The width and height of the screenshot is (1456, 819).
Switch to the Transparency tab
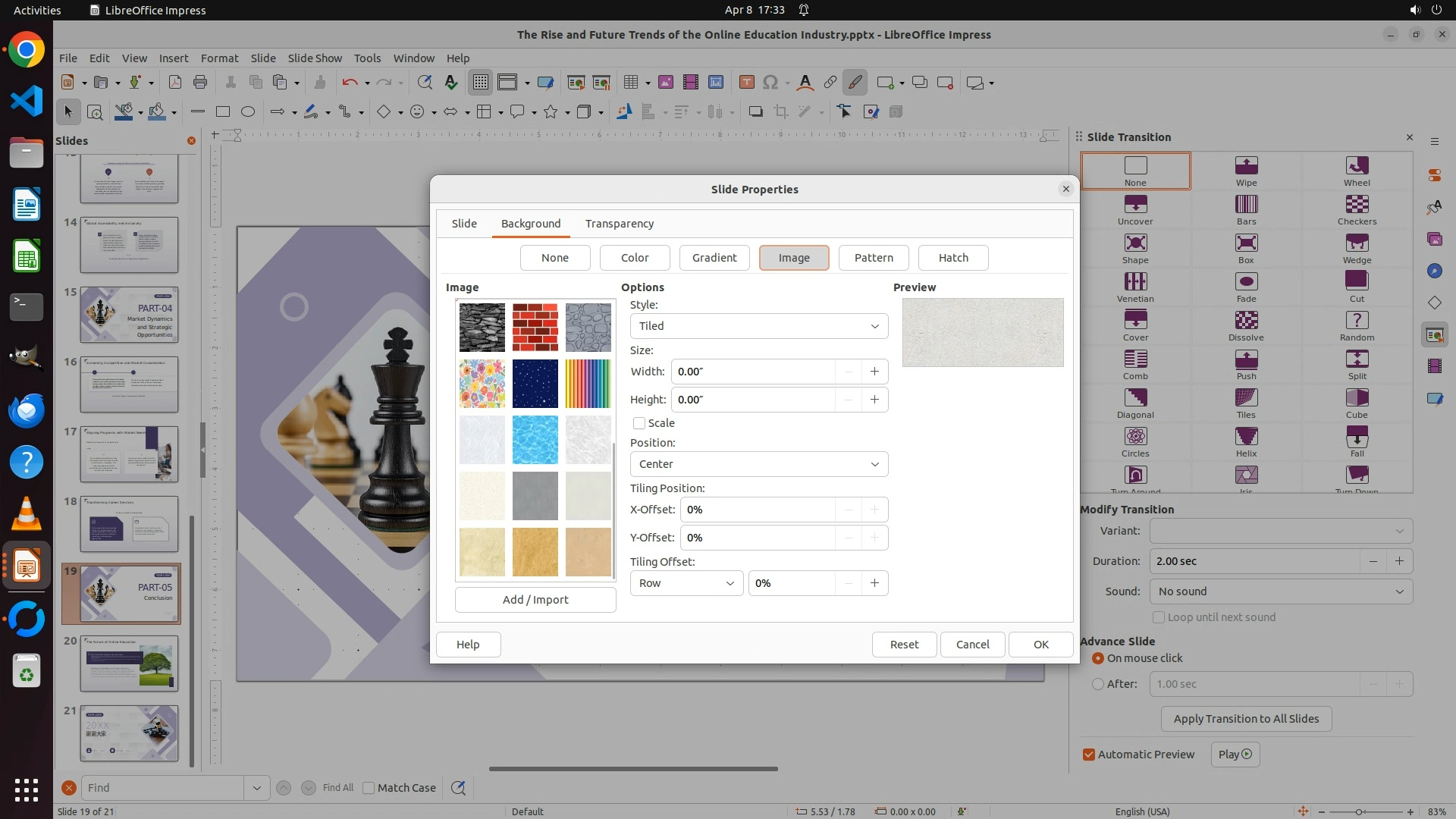619,224
